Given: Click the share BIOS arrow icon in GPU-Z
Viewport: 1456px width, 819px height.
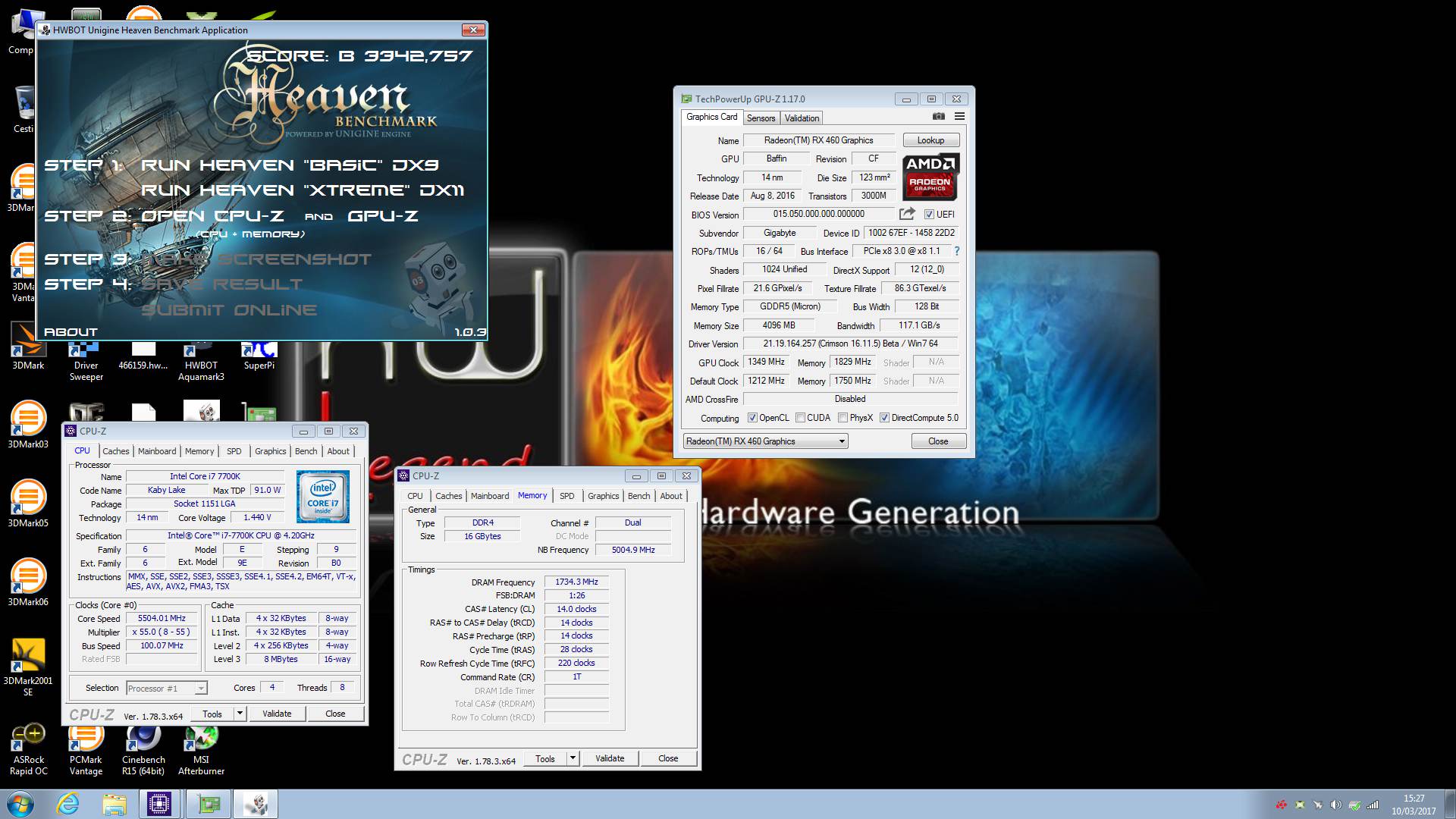Looking at the screenshot, I should pyautogui.click(x=907, y=214).
